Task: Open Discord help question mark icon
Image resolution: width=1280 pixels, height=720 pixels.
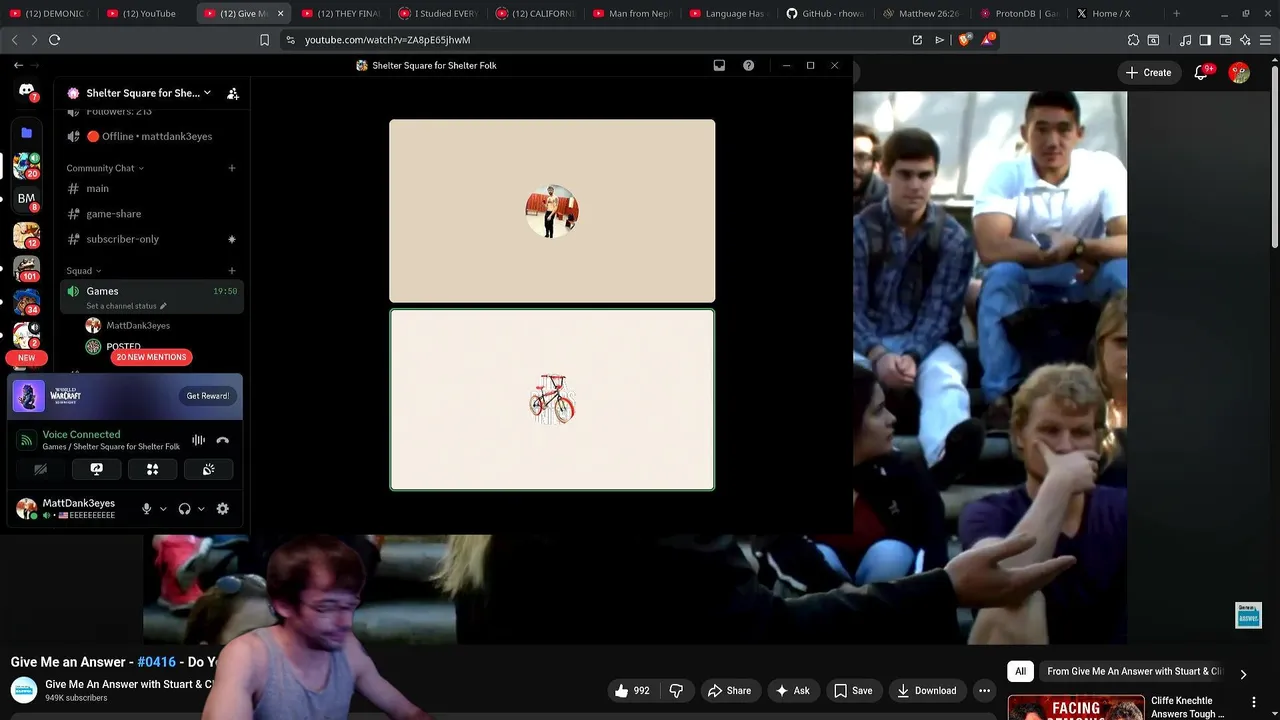Action: pyautogui.click(x=748, y=65)
